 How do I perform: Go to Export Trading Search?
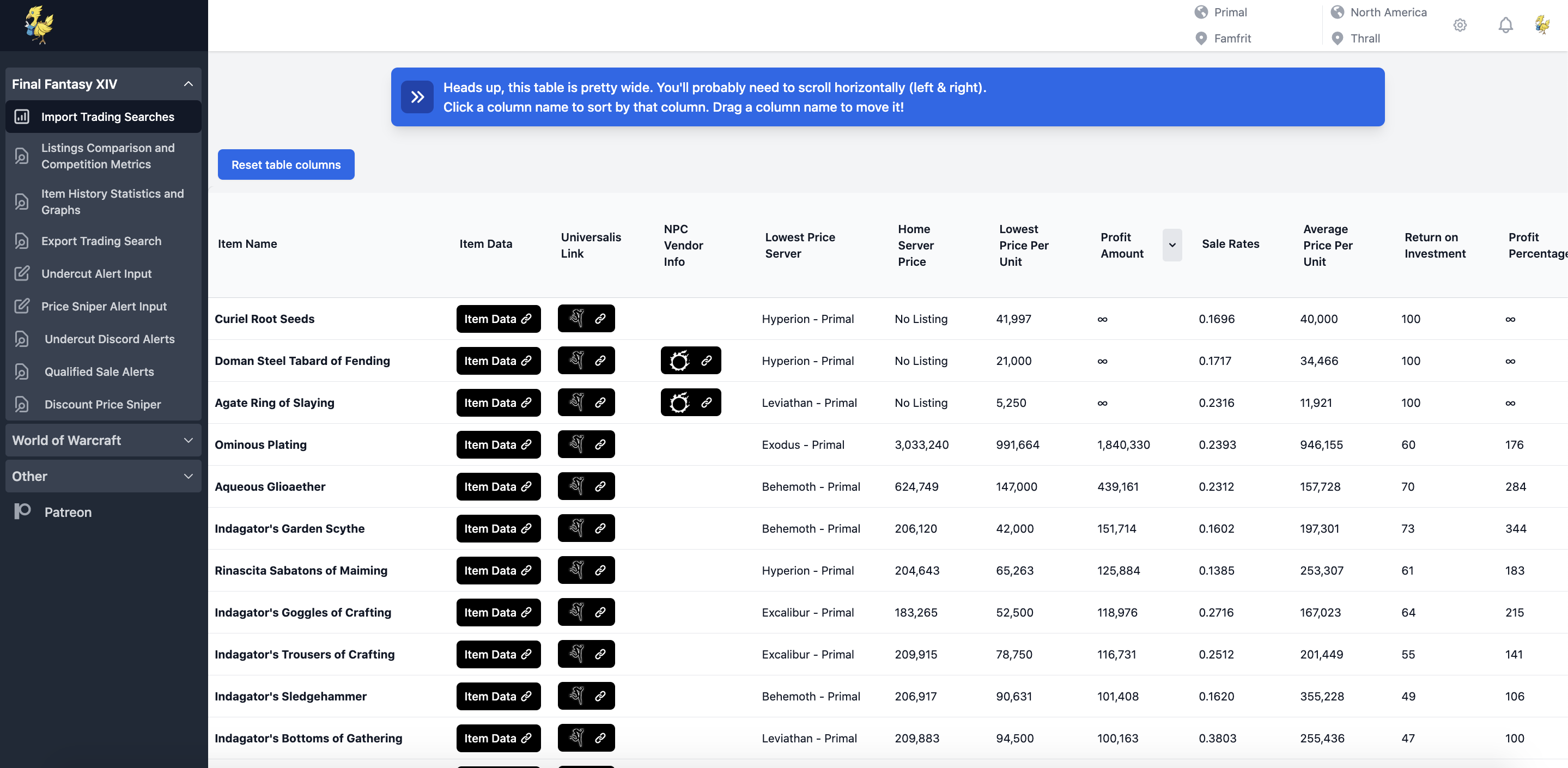(x=101, y=241)
